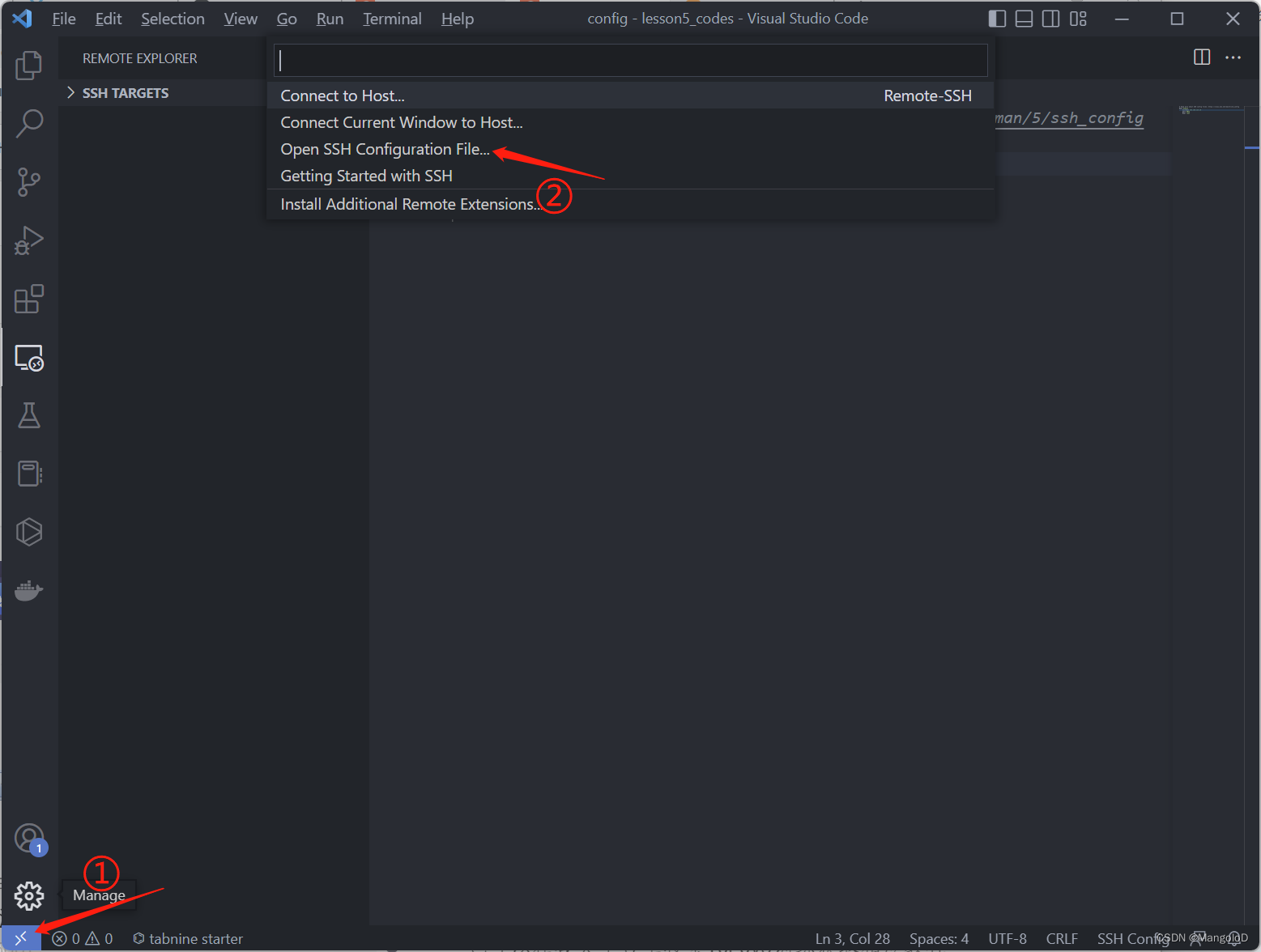Open the hexagon play activity bar icon
This screenshot has width=1261, height=952.
point(29,532)
